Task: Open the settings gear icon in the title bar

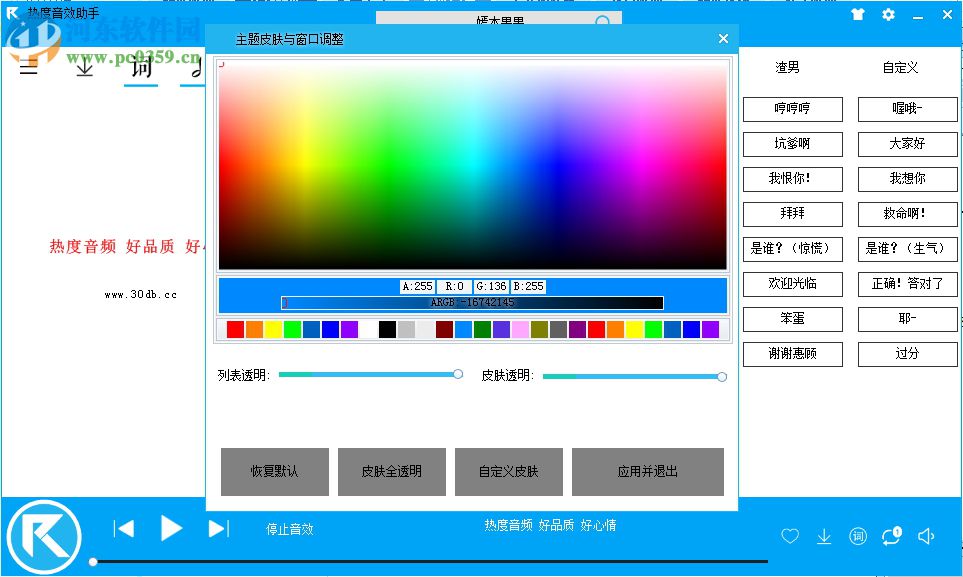Action: pyautogui.click(x=887, y=15)
